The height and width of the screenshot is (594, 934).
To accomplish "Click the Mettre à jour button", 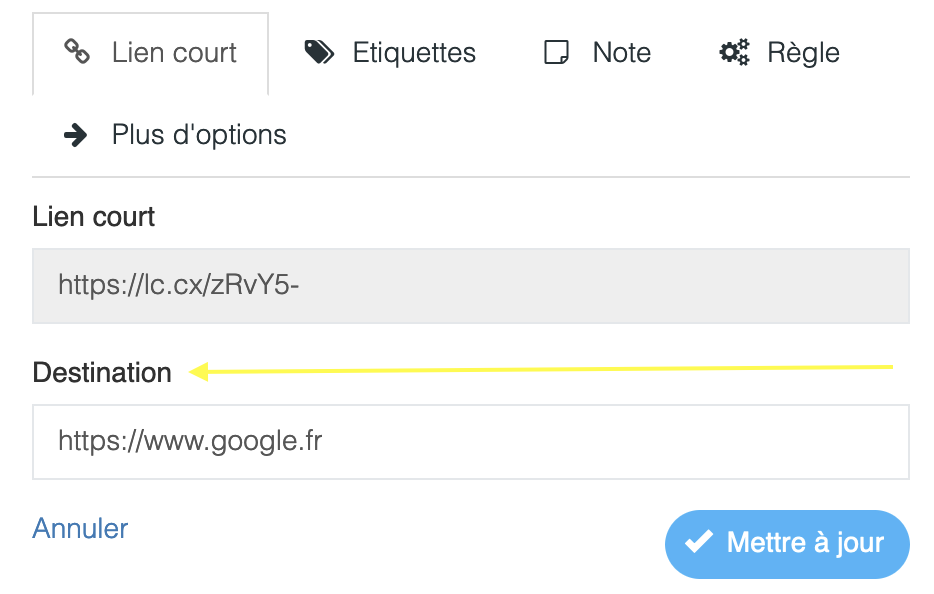I will (787, 543).
